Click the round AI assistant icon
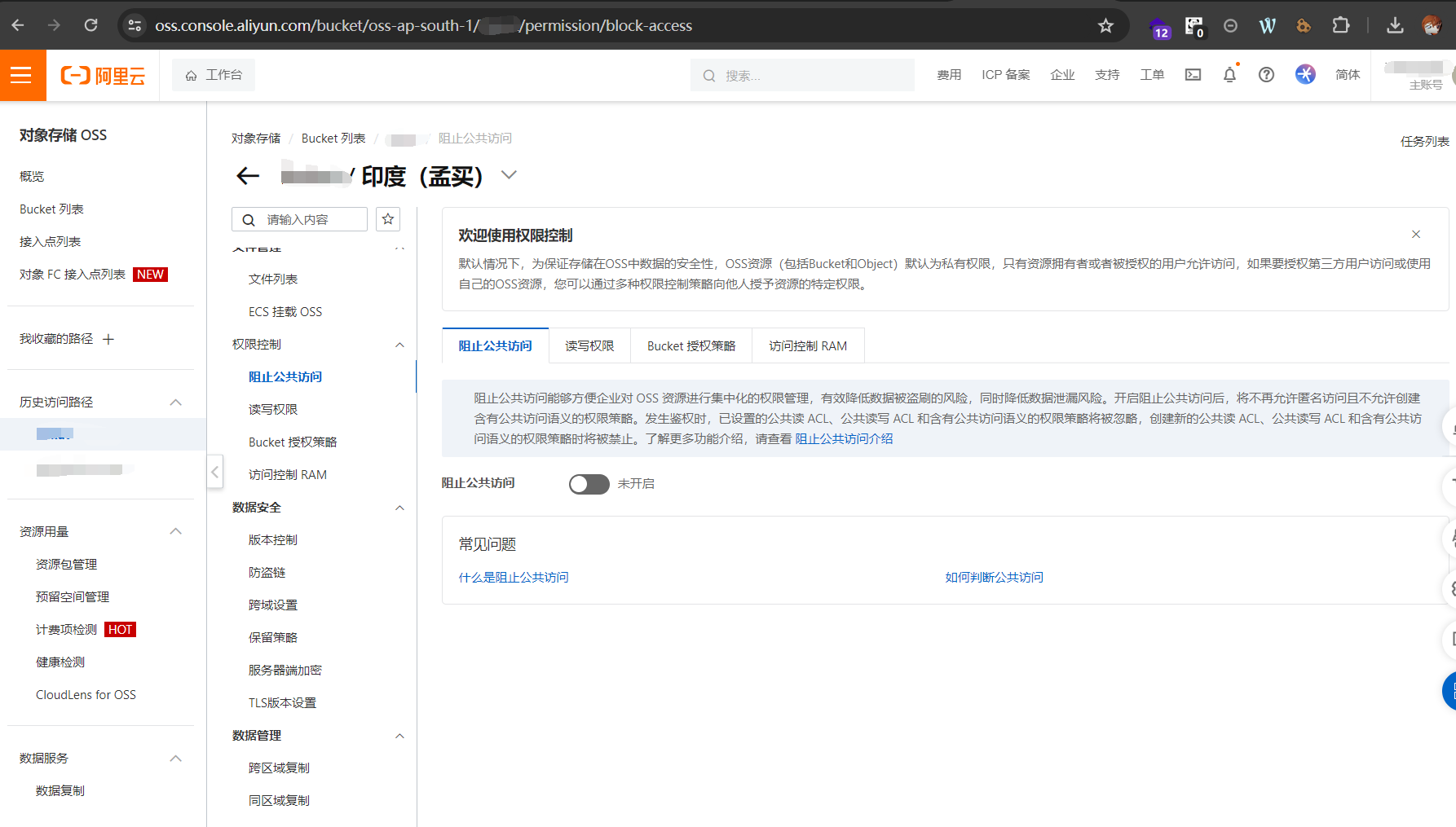The width and height of the screenshot is (1456, 827). pyautogui.click(x=1305, y=74)
